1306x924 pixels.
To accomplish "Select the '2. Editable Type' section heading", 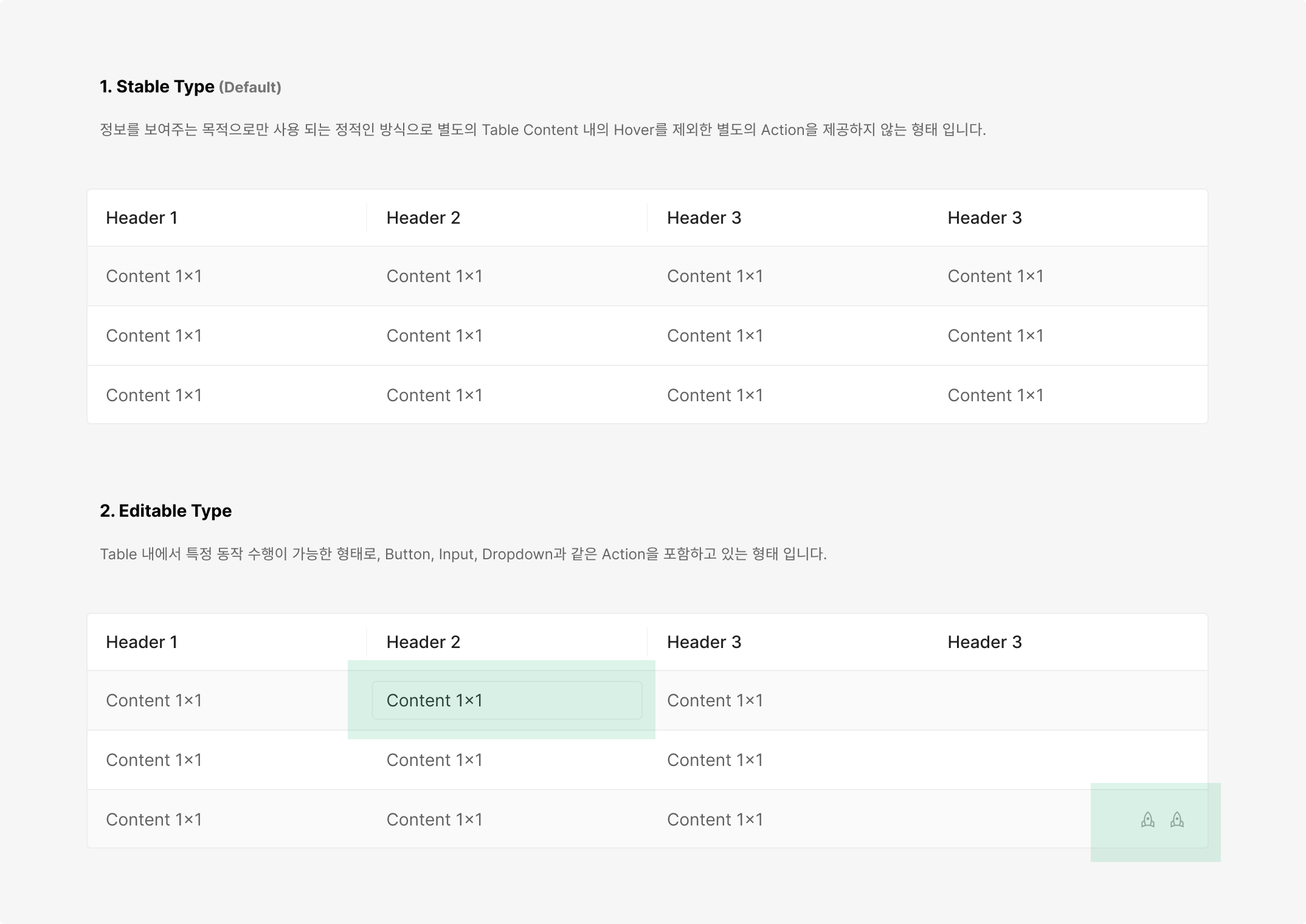I will 165,511.
